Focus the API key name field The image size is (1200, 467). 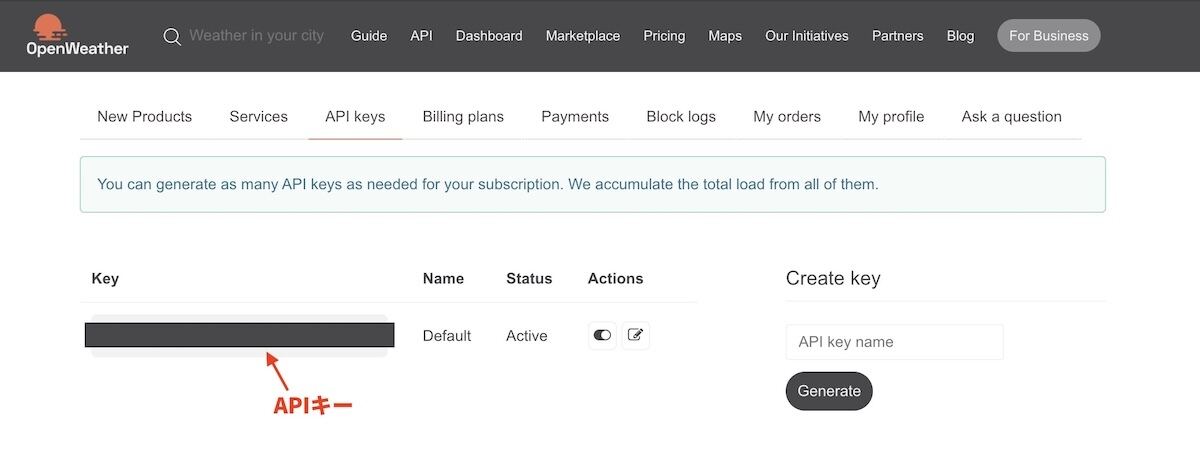pos(894,342)
